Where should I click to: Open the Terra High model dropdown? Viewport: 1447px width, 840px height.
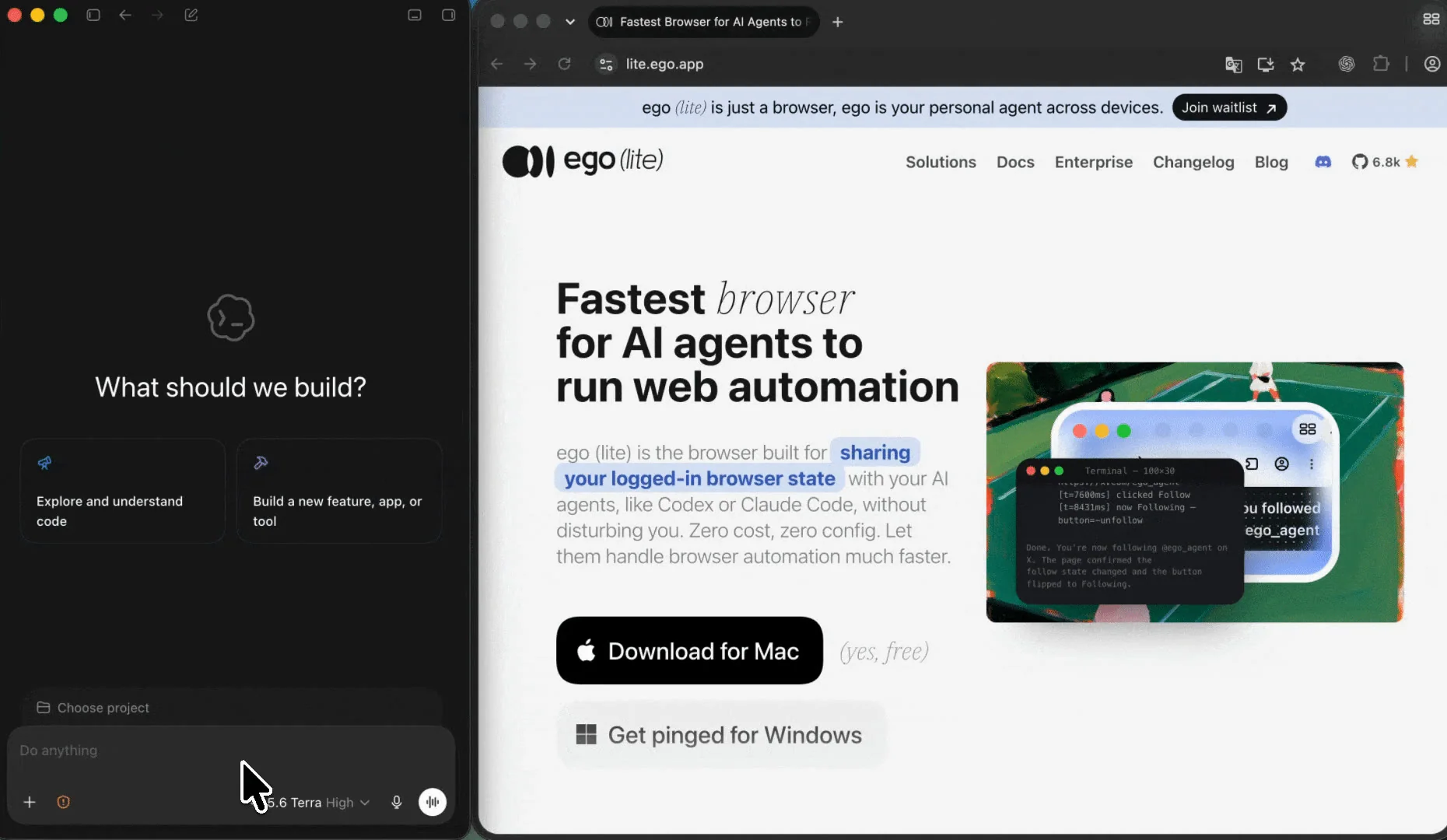[x=317, y=803]
